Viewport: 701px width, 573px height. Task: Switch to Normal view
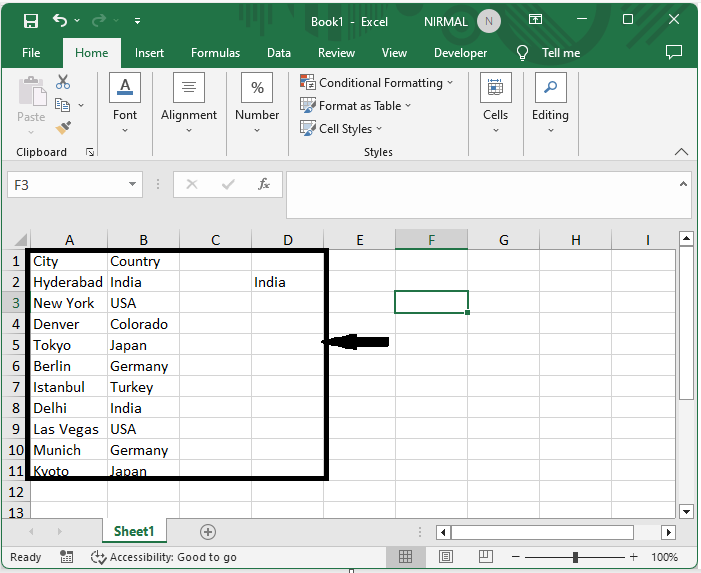(405, 556)
